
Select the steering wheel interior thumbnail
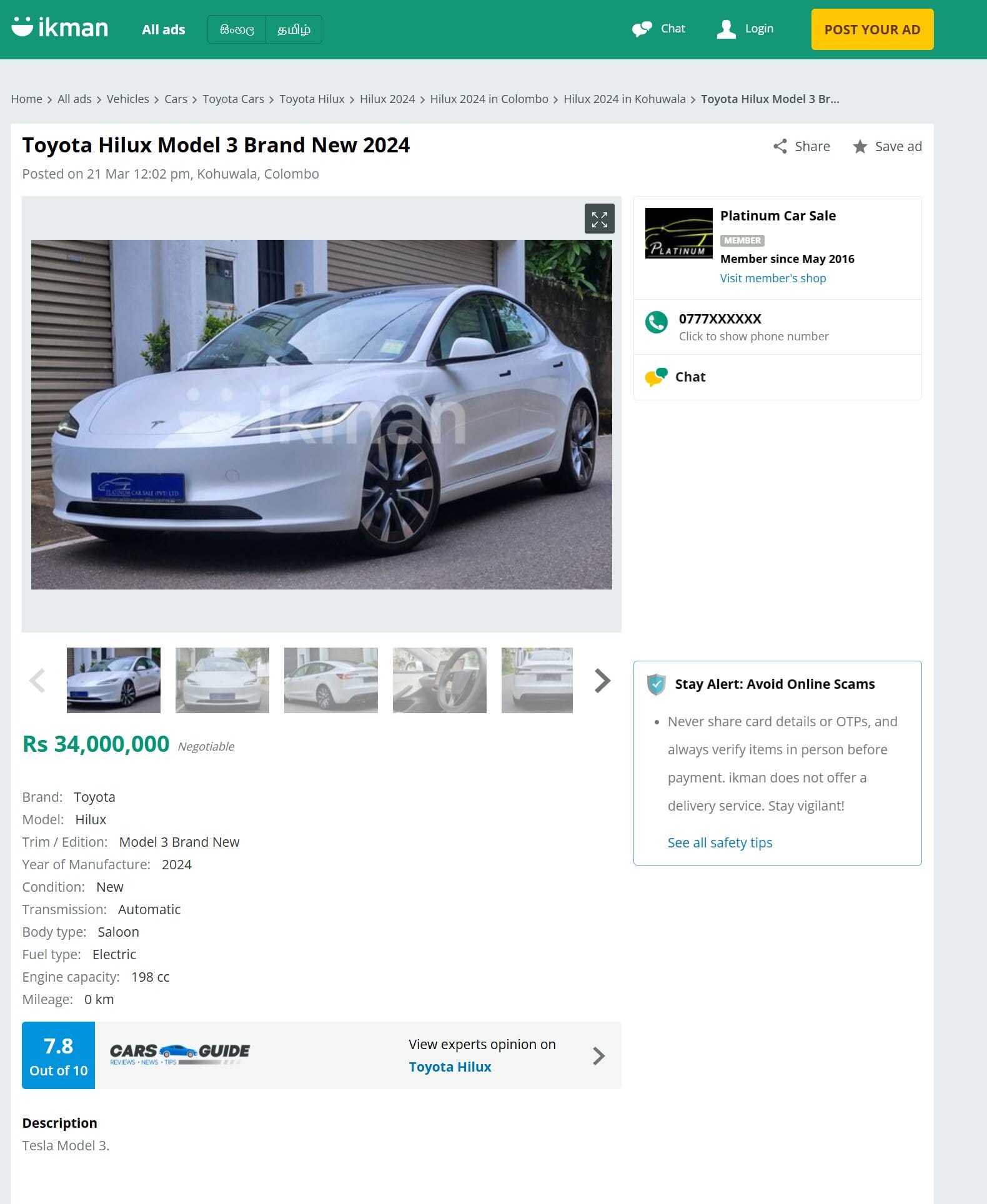[440, 680]
